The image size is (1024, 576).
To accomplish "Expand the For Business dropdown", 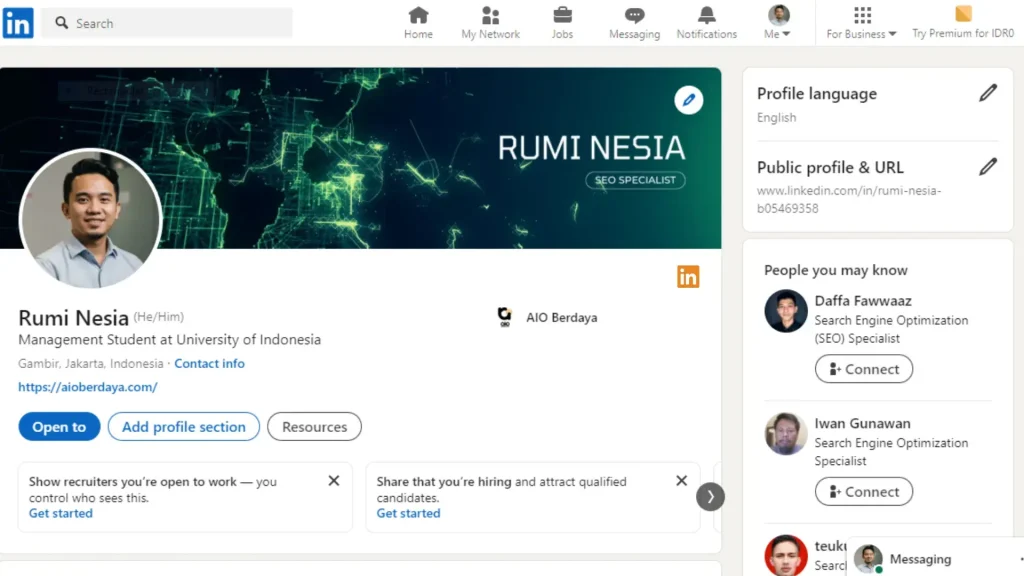I will (861, 23).
